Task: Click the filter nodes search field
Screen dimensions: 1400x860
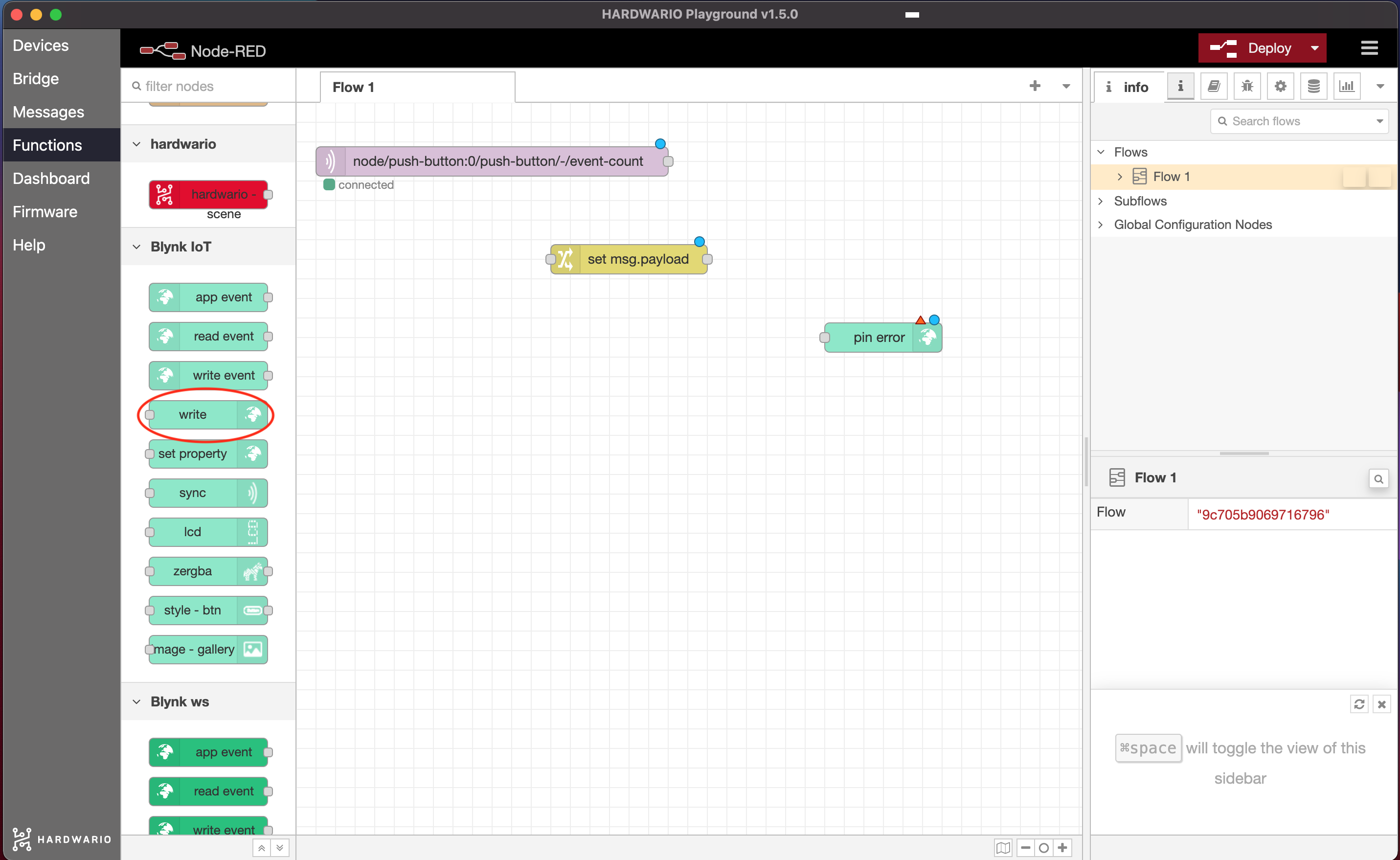Action: tap(208, 86)
